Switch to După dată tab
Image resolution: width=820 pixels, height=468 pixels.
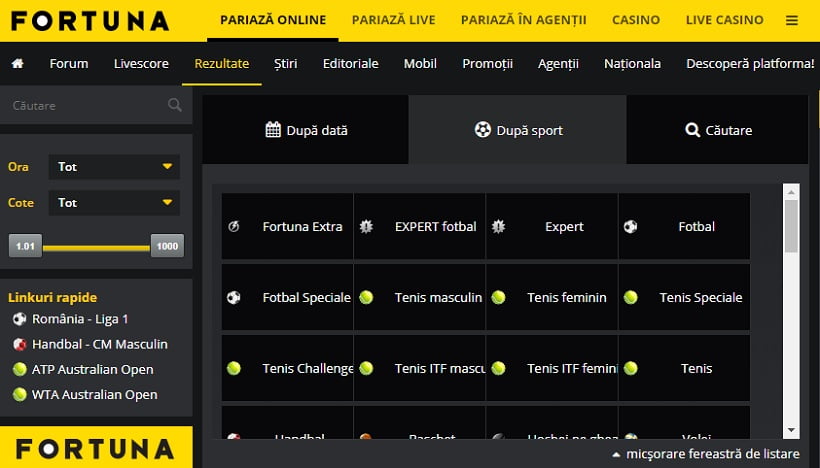(306, 130)
